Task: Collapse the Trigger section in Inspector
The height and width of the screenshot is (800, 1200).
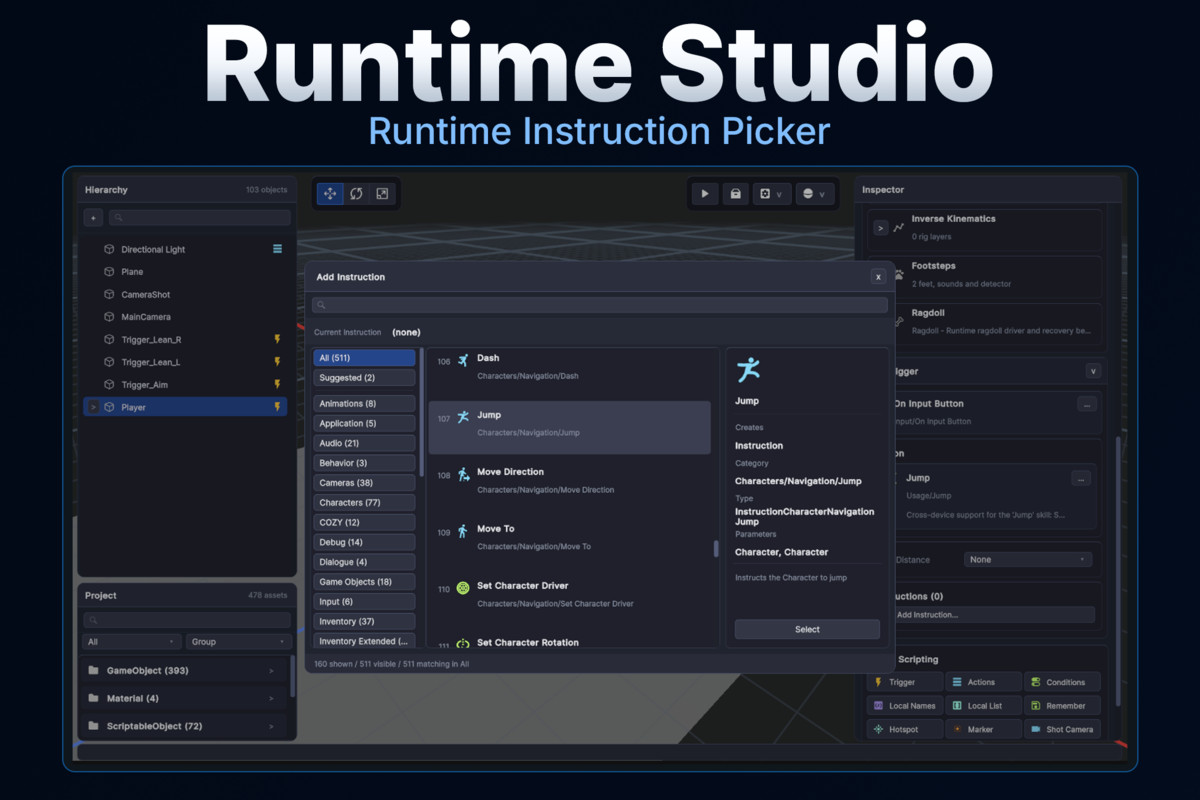Action: (x=1093, y=371)
